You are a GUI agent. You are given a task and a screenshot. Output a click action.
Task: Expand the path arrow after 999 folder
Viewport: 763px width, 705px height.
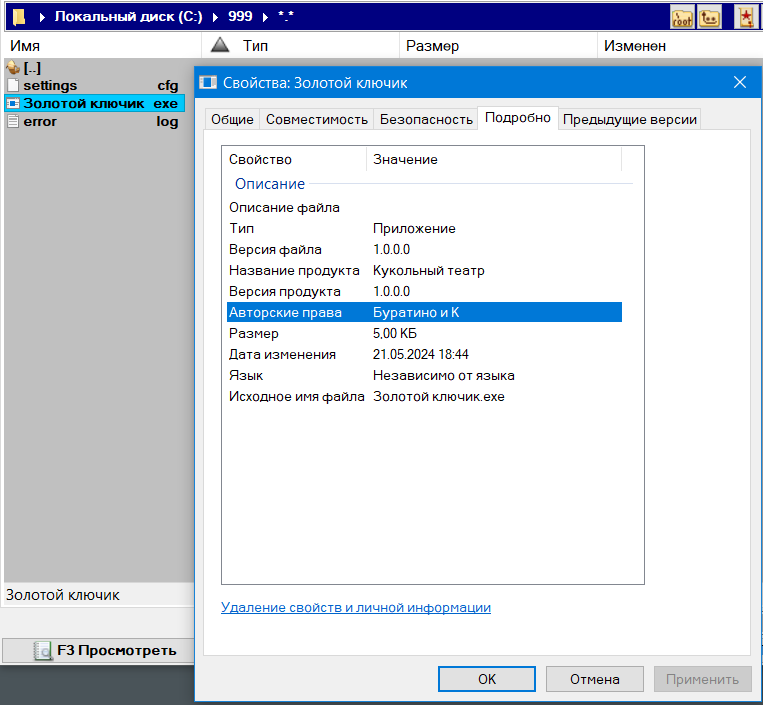coord(264,17)
